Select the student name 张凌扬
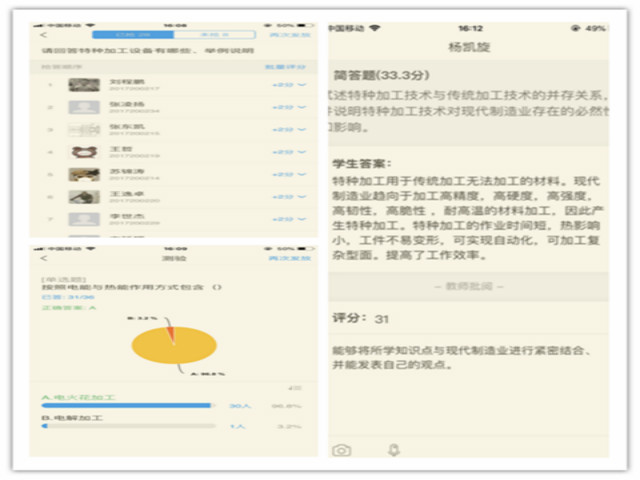The image size is (640, 480). pyautogui.click(x=127, y=104)
